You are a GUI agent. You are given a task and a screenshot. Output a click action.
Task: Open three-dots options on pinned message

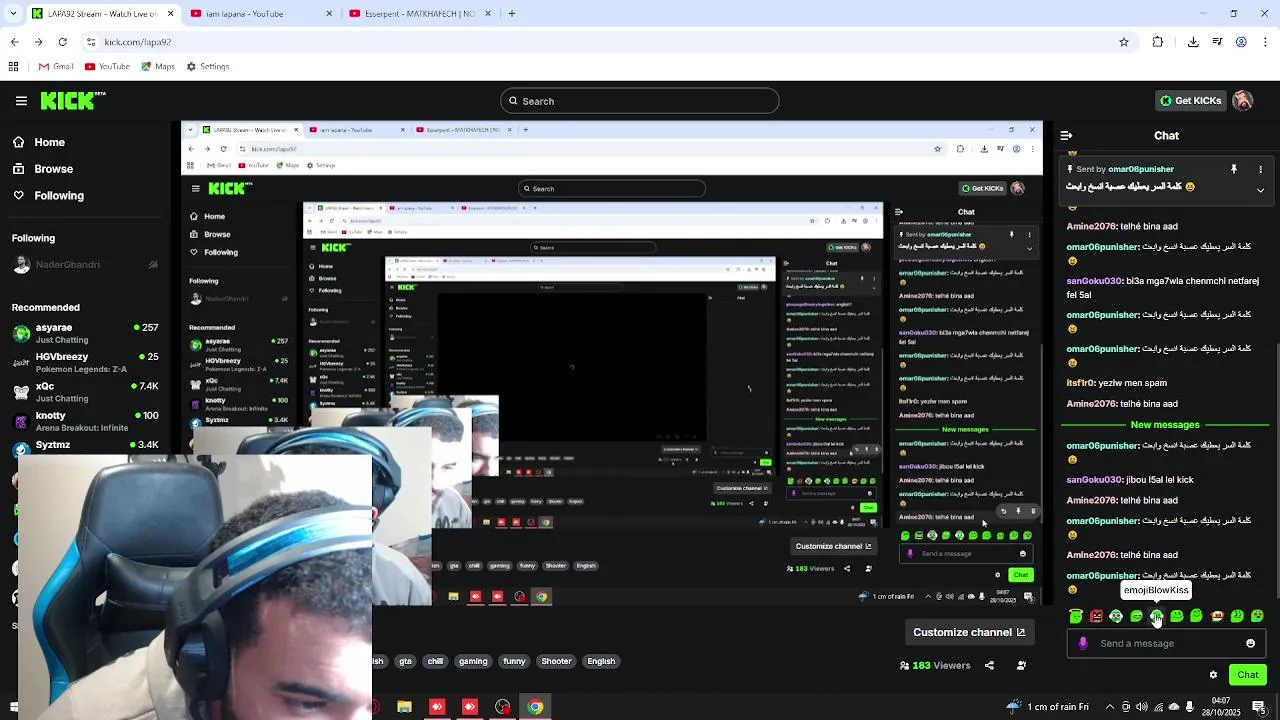pyautogui.click(x=1260, y=169)
